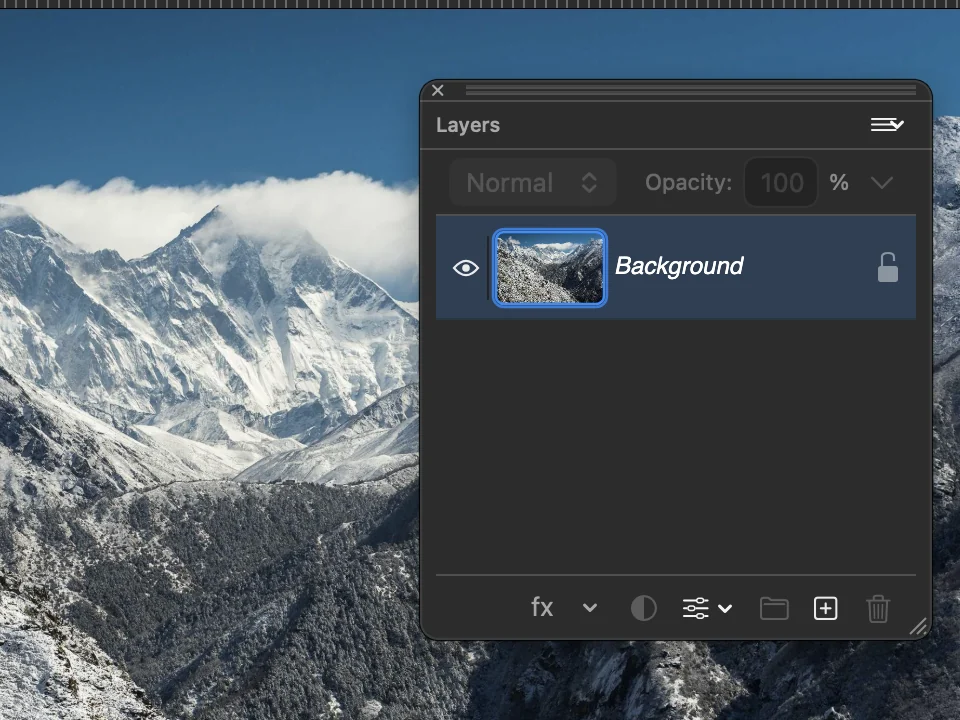This screenshot has width=960, height=720.
Task: Click the Opacity value field
Action: (781, 182)
